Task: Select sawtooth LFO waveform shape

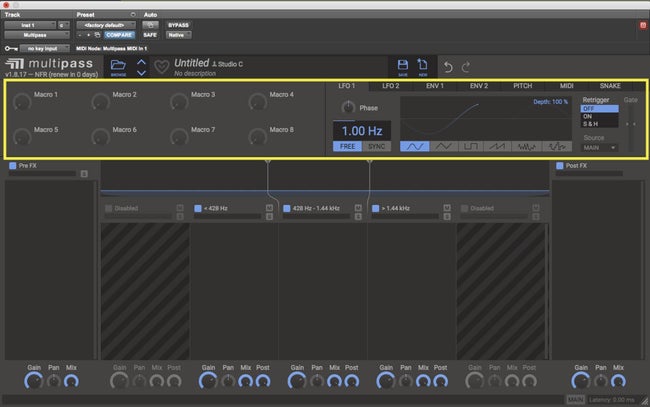Action: (498, 146)
